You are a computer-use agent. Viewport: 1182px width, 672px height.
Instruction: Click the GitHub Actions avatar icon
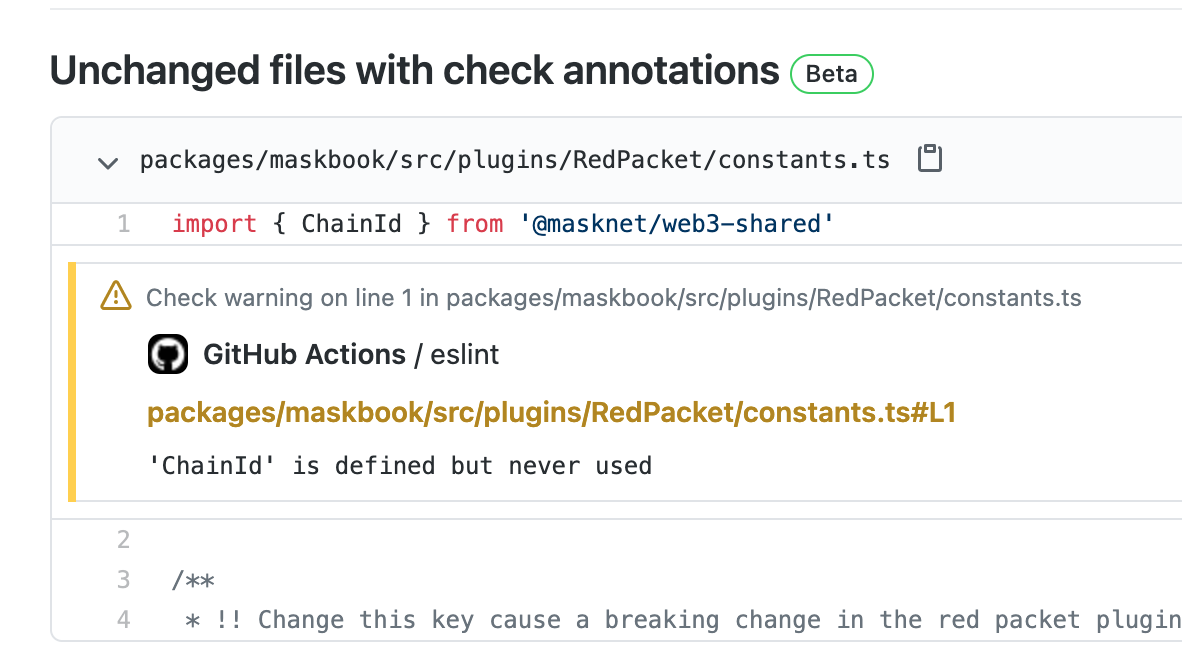(x=167, y=354)
